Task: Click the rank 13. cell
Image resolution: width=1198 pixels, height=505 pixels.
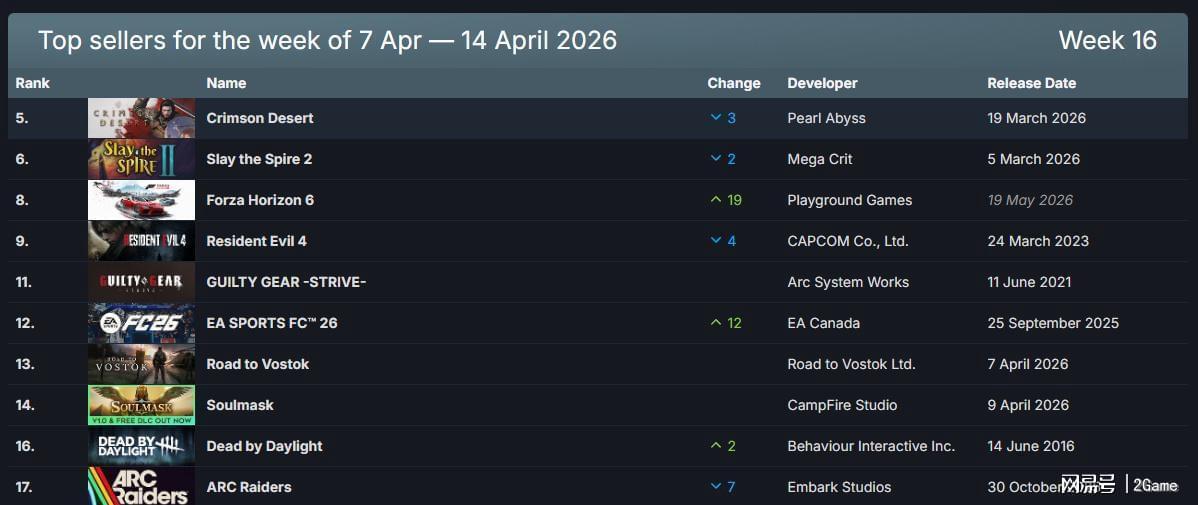Action: 24,364
